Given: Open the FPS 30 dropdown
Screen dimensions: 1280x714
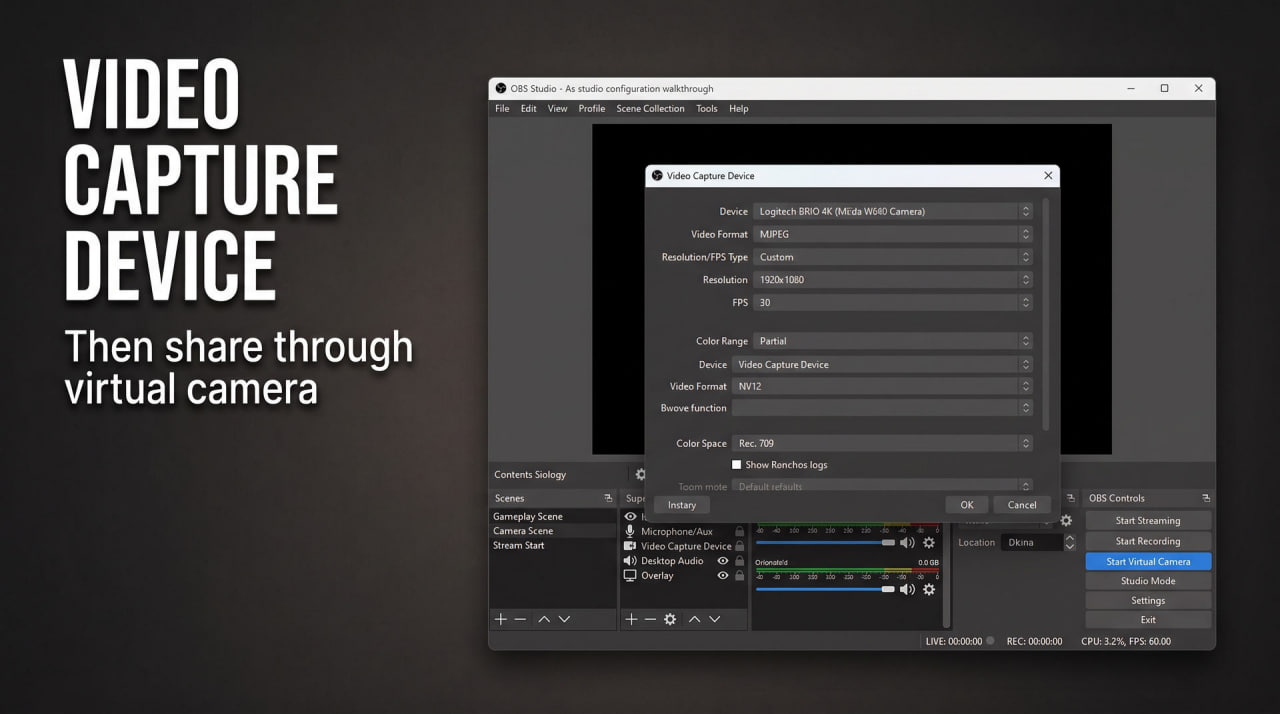Looking at the screenshot, I should pos(892,302).
